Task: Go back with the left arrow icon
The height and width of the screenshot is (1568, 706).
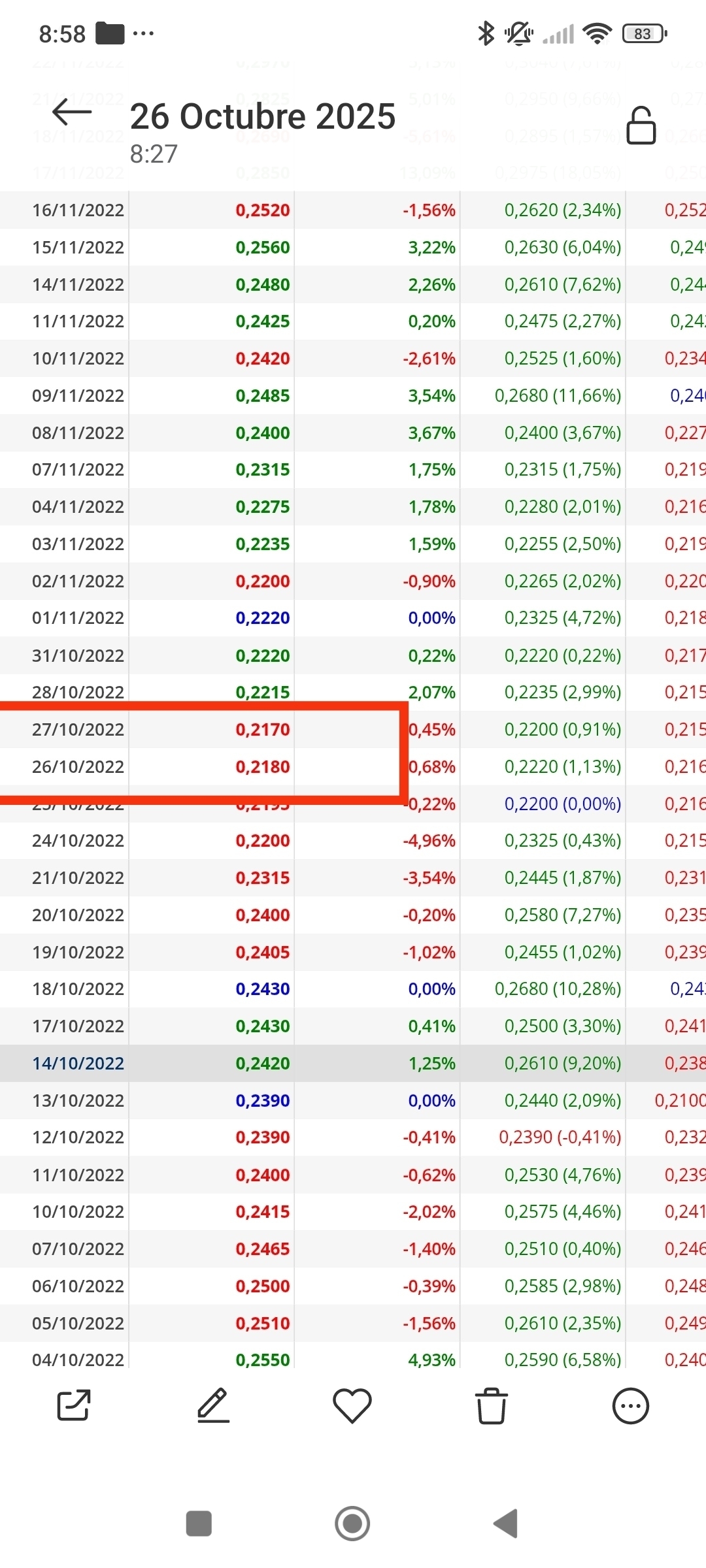Action: point(72,112)
